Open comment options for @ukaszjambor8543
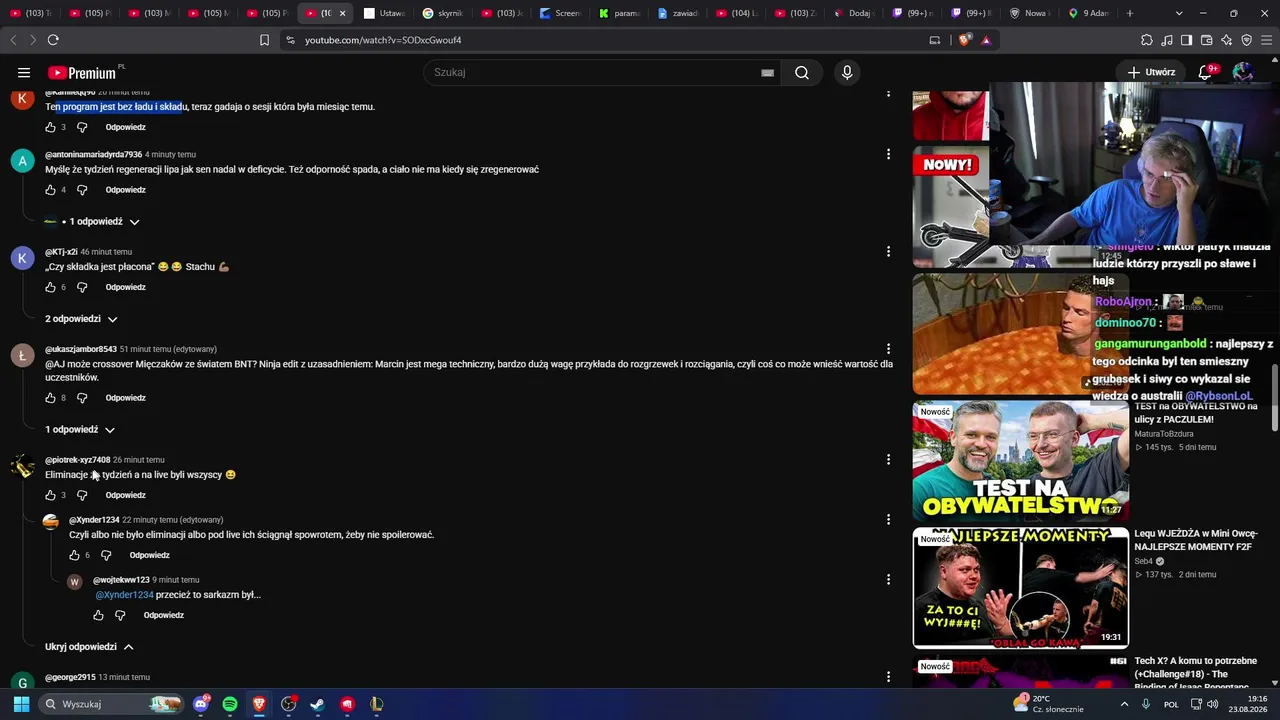Viewport: 1280px width, 720px height. click(888, 349)
